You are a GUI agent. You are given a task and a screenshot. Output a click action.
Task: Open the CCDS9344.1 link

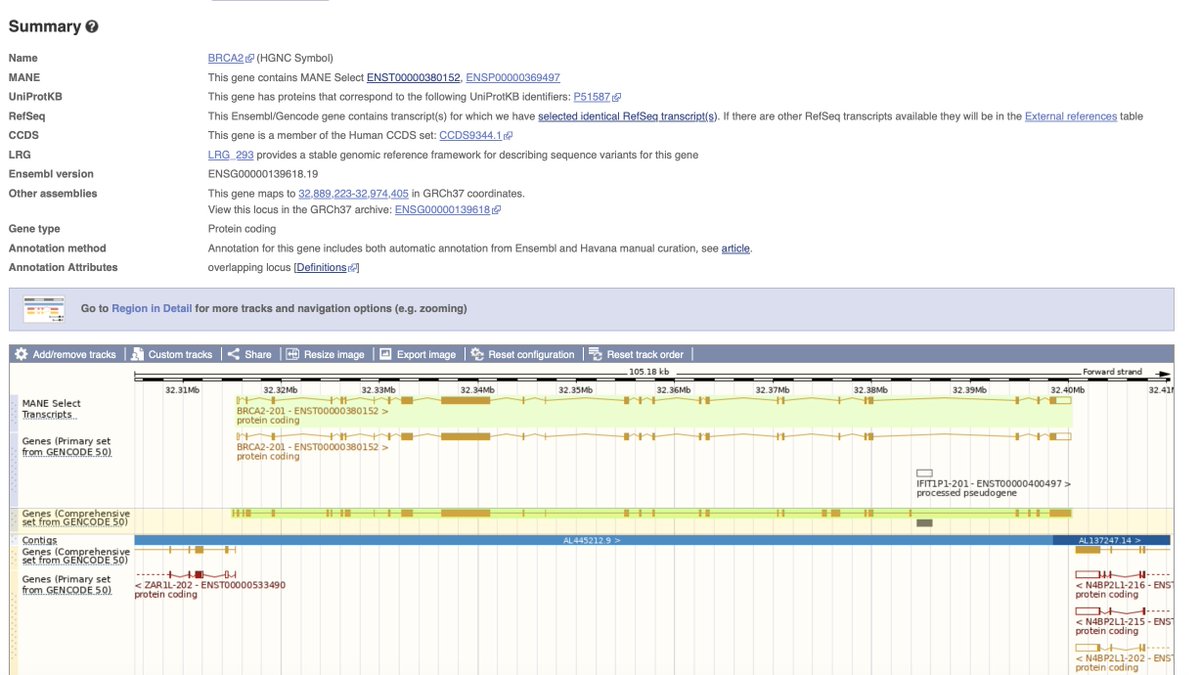click(x=470, y=135)
